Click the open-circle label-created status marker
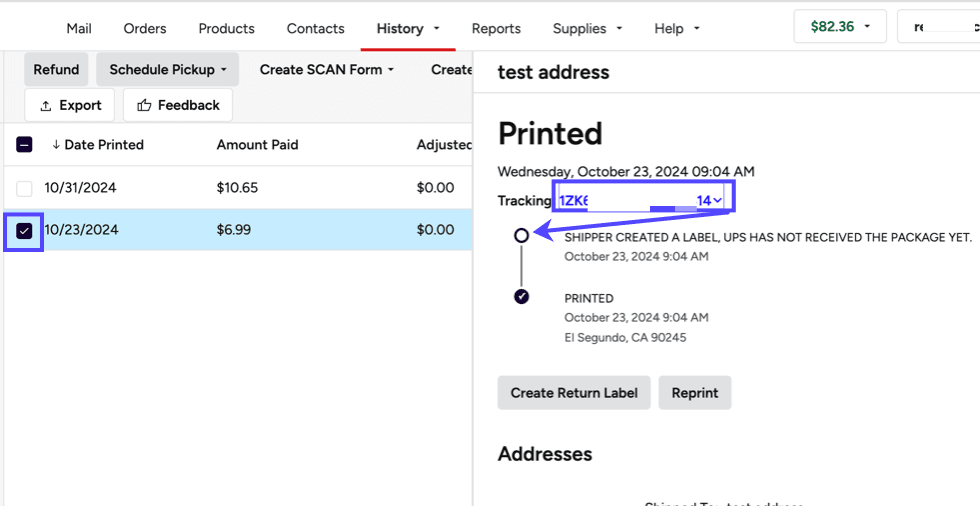Screen dimensions: 980x506 point(521,236)
